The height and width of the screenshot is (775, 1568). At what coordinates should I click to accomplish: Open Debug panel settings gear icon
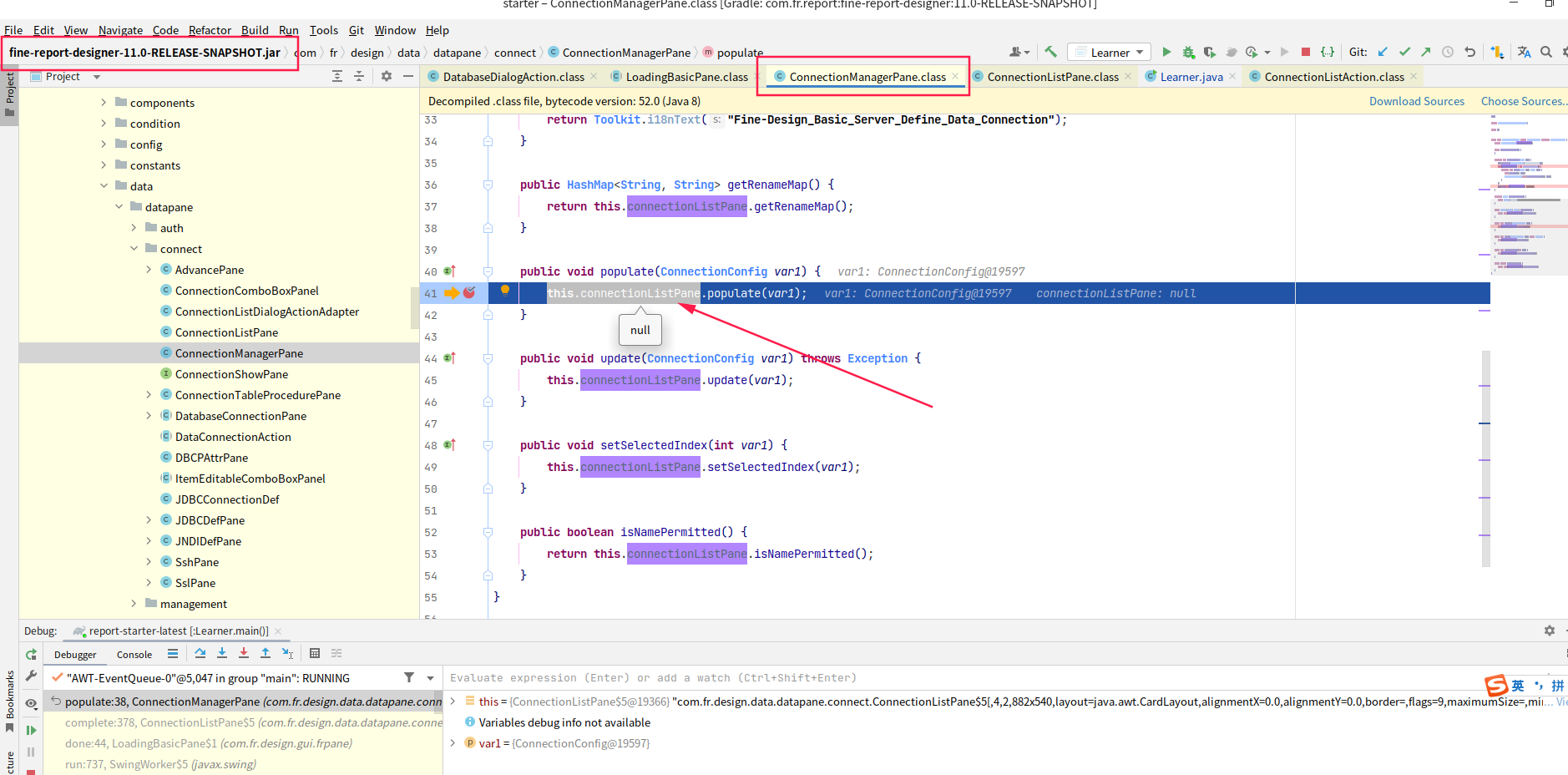tap(1550, 631)
